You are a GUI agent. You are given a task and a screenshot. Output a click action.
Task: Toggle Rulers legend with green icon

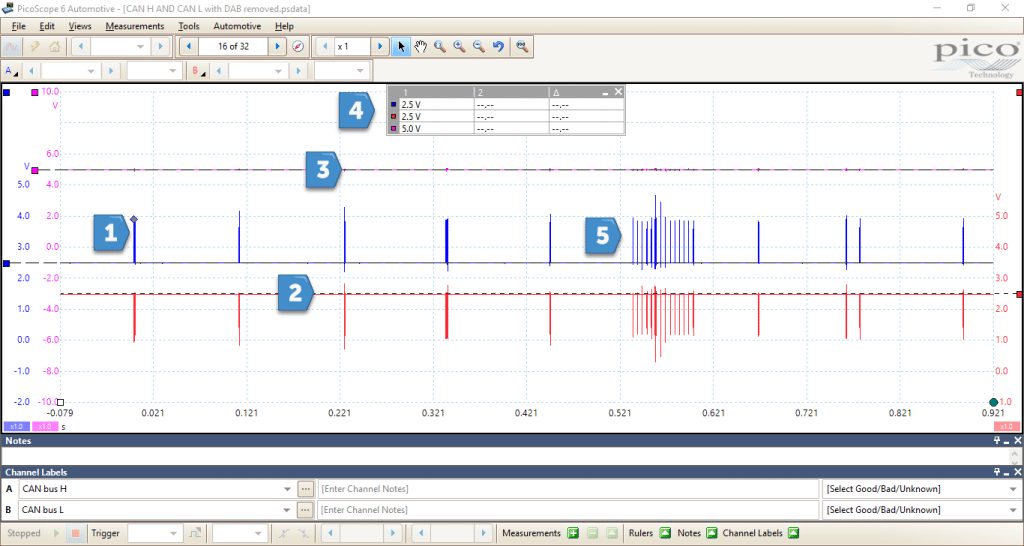click(x=664, y=533)
